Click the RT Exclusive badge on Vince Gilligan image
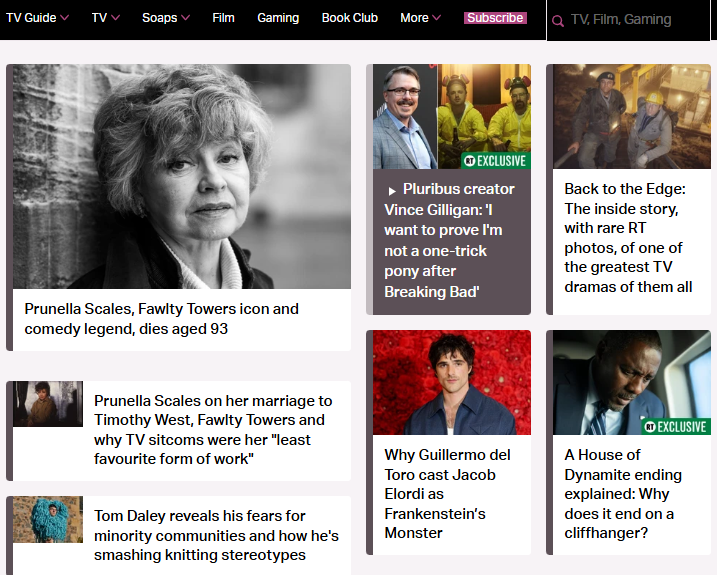Screen dimensions: 717x575 pyautogui.click(x=495, y=160)
